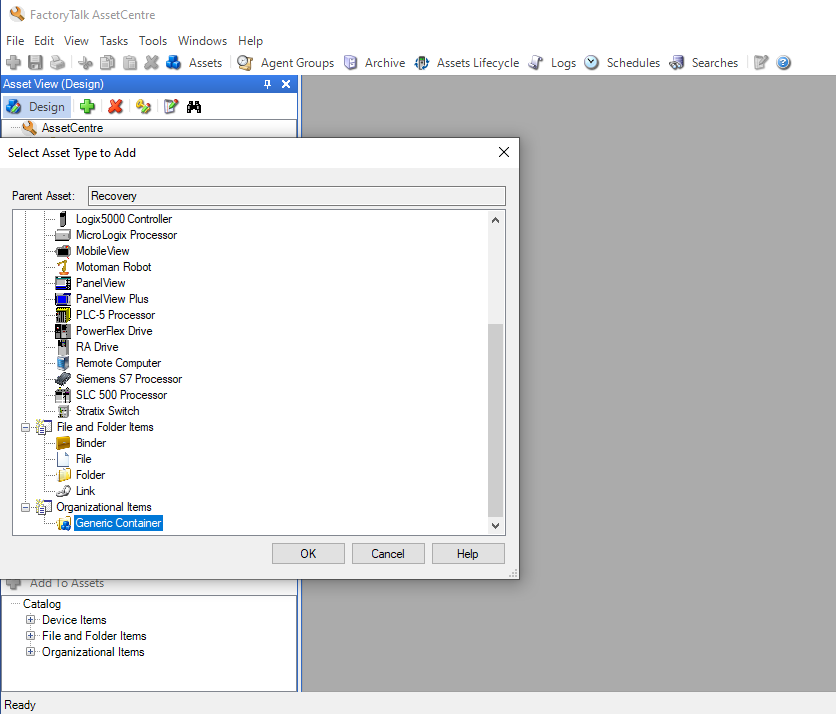The image size is (836, 714).
Task: Click the gray X delete icon in main toolbar
Action: (x=151, y=63)
